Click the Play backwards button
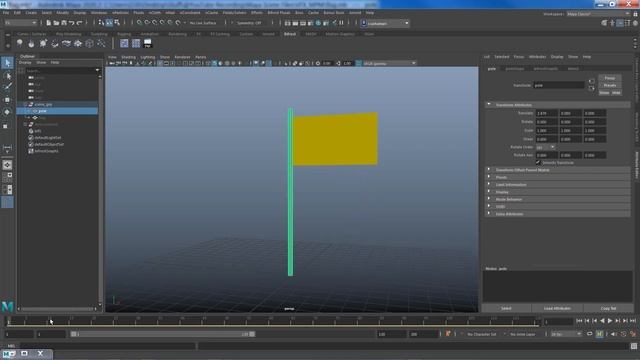640x360 pixels. point(602,321)
